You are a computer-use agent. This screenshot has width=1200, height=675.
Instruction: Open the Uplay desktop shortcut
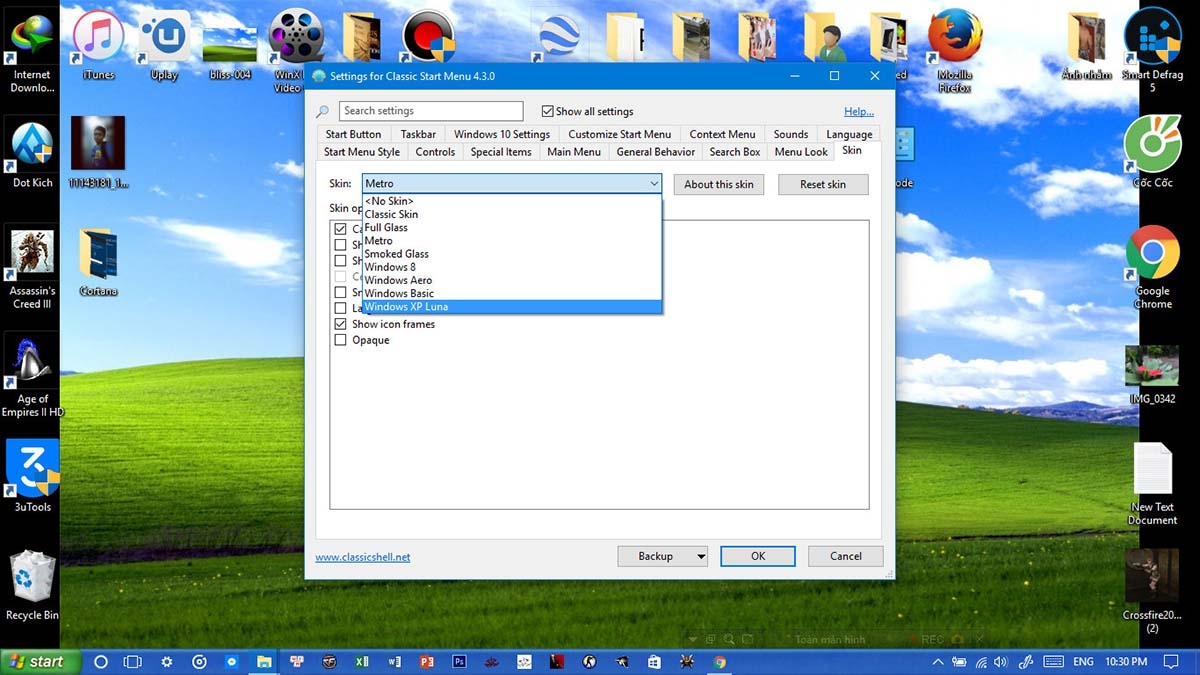pyautogui.click(x=164, y=45)
